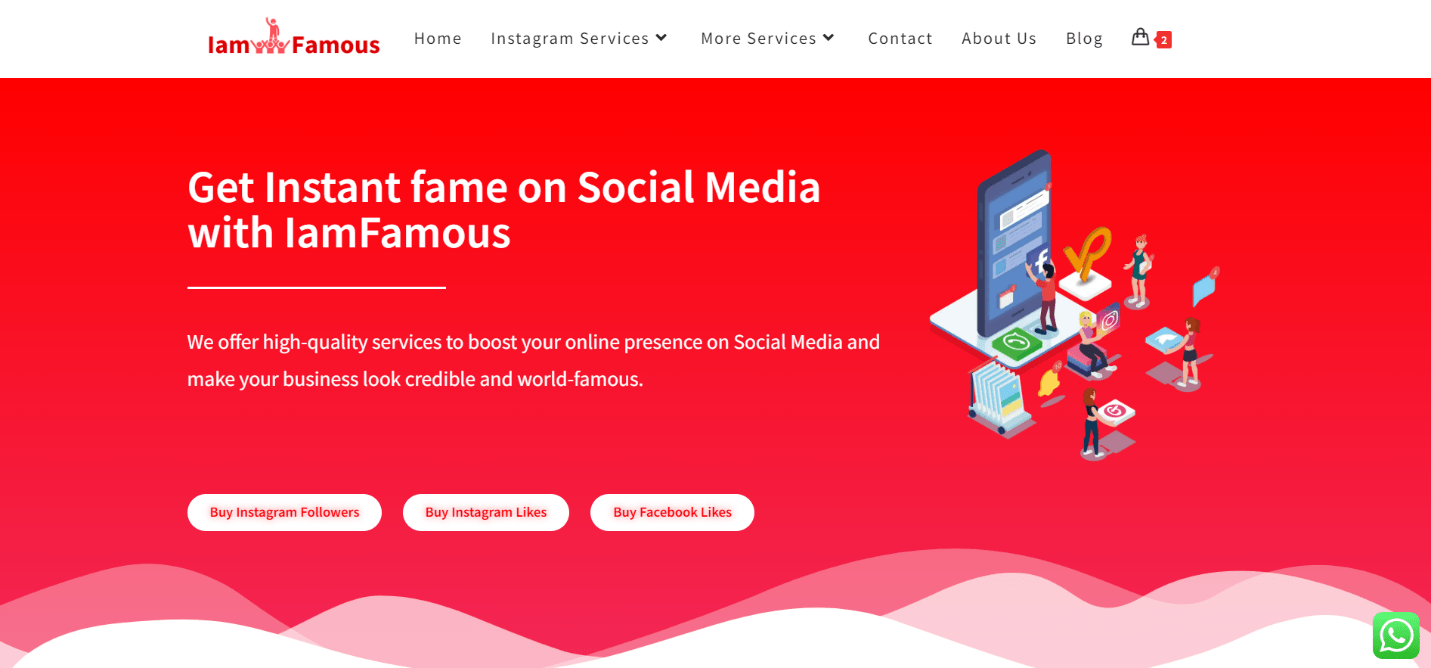Viewport: 1431px width, 668px height.
Task: Click the Buy Instagram Likes button
Action: [486, 512]
